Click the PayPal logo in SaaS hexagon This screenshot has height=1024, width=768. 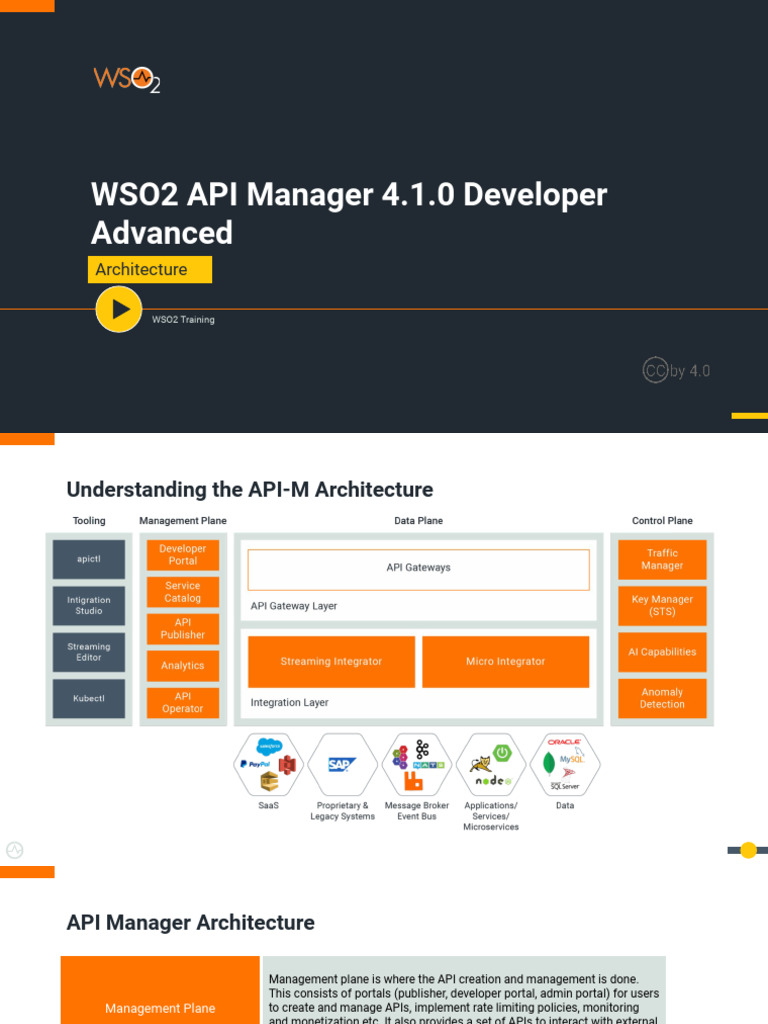pos(255,763)
